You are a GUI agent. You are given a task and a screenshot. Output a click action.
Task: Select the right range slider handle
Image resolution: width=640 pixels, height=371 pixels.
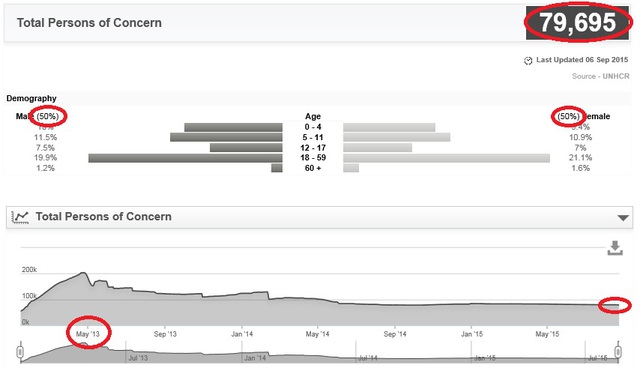[x=618, y=352]
